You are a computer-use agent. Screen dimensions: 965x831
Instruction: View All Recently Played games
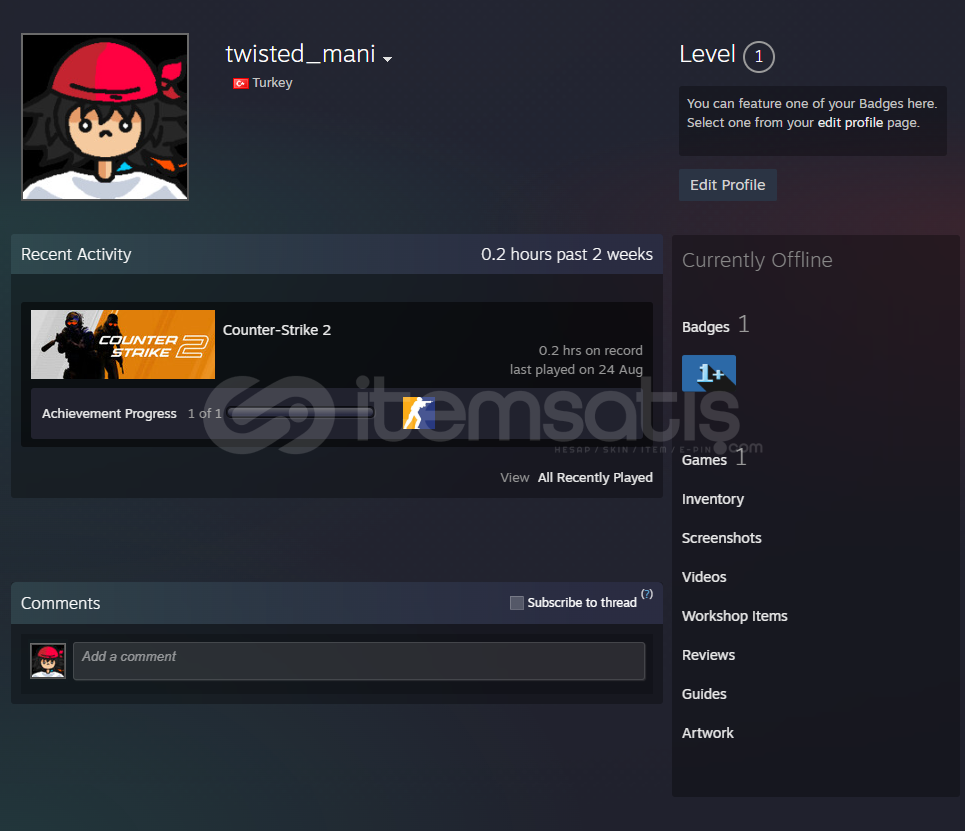click(595, 478)
